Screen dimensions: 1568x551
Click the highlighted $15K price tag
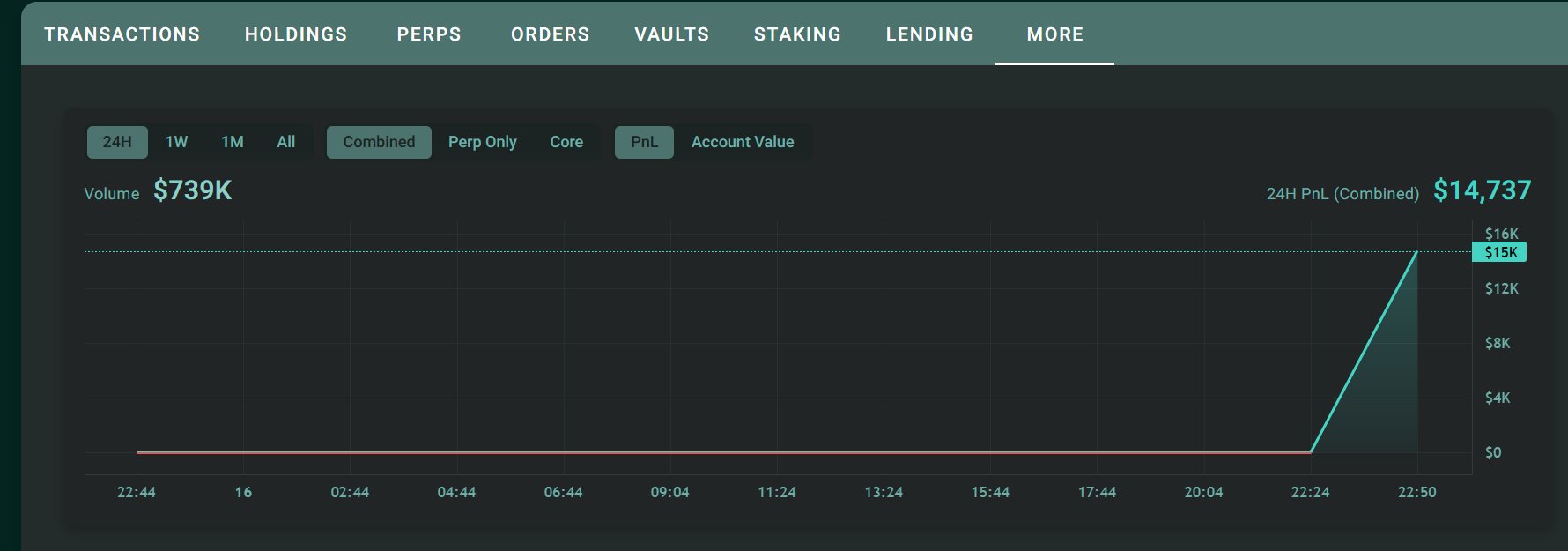click(x=1499, y=253)
